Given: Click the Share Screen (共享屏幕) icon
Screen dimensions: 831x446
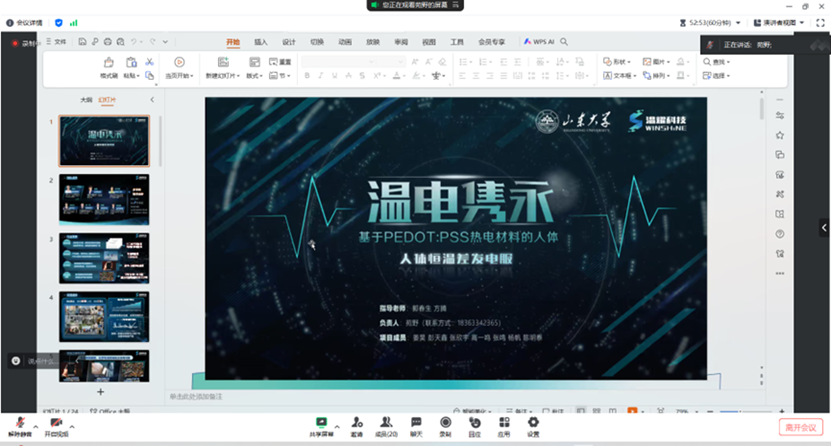Looking at the screenshot, I should pyautogui.click(x=322, y=425).
